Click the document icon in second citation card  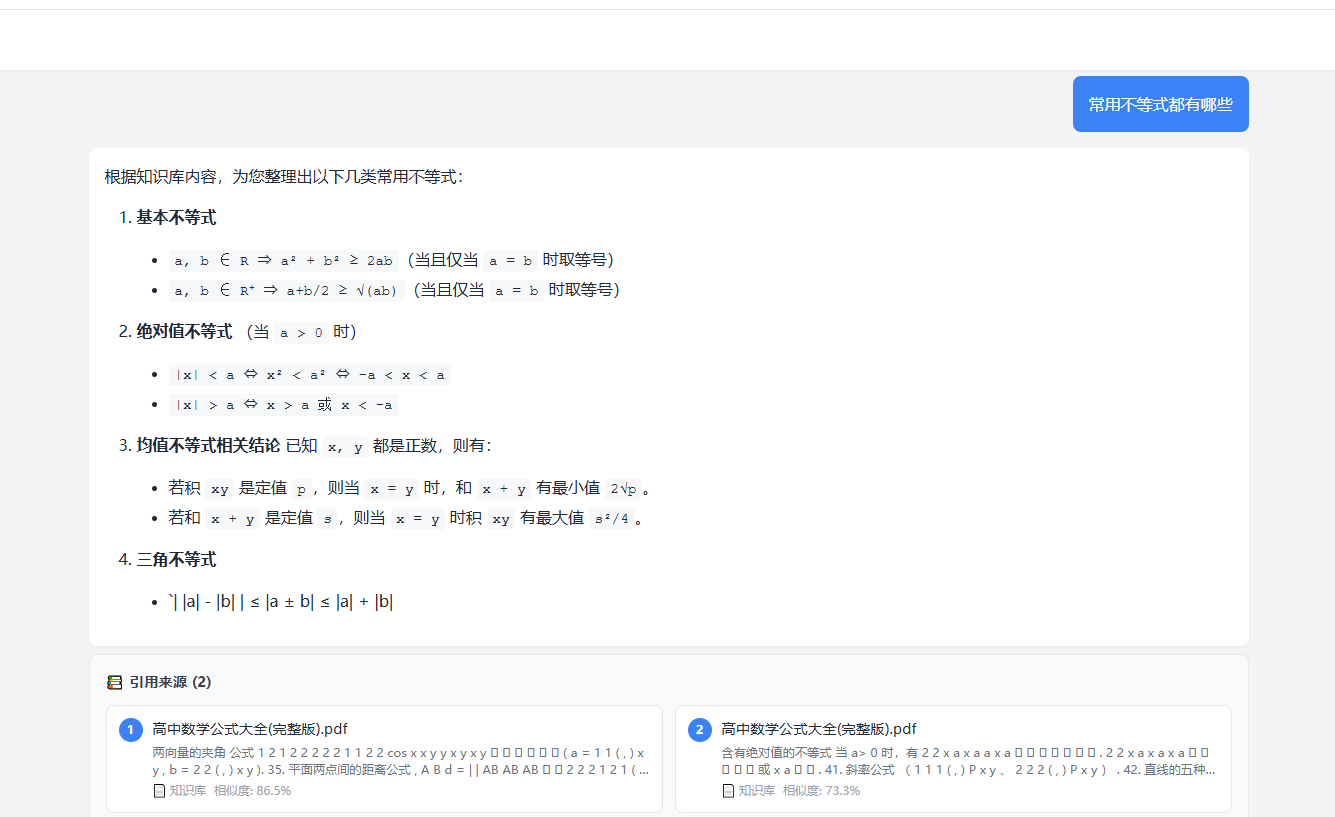[x=728, y=791]
